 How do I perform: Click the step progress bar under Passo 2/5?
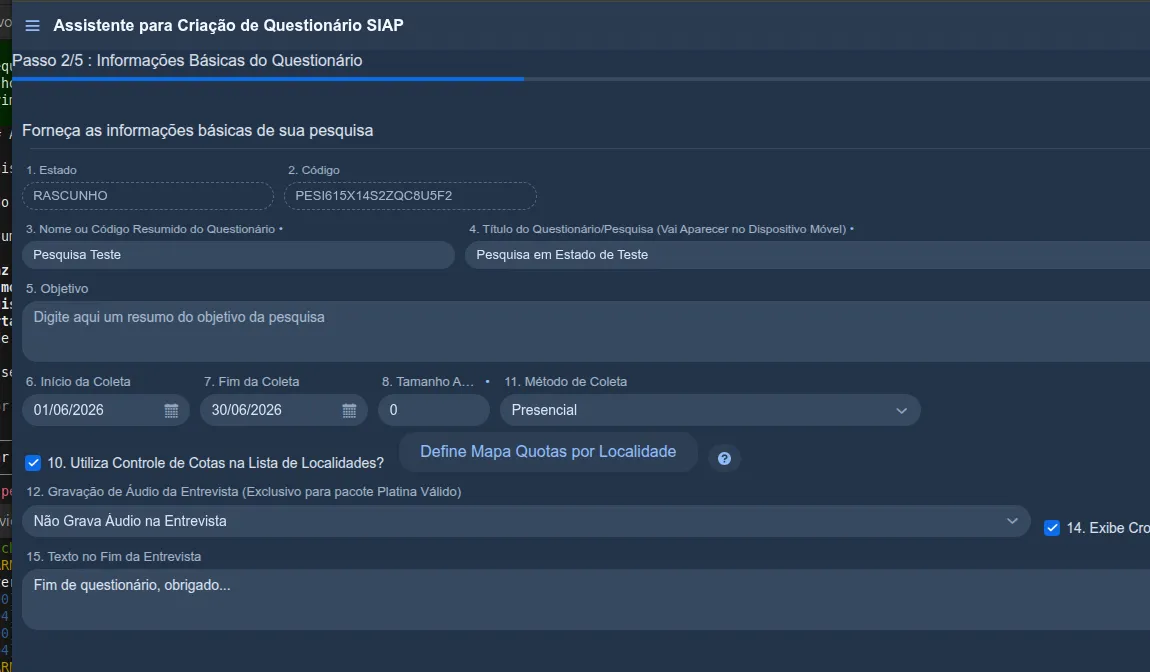pos(581,78)
